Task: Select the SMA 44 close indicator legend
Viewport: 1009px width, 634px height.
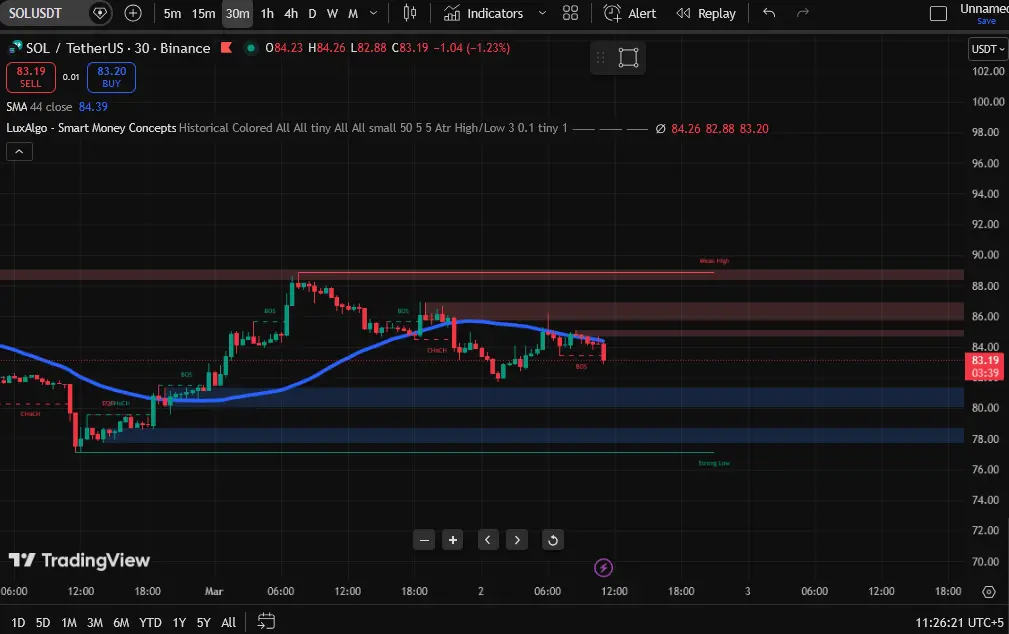Action: [39, 107]
